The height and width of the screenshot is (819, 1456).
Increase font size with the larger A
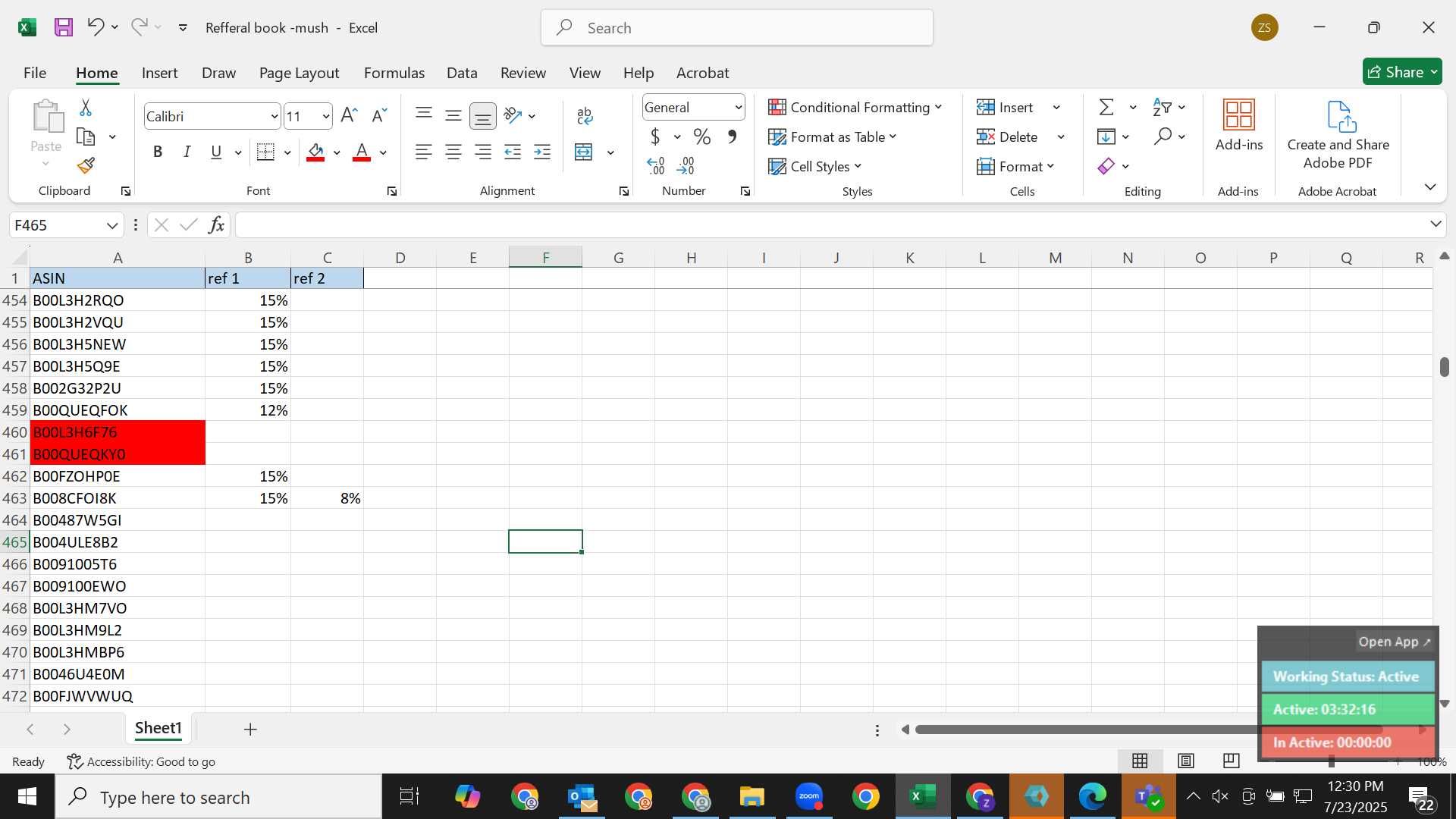[349, 115]
